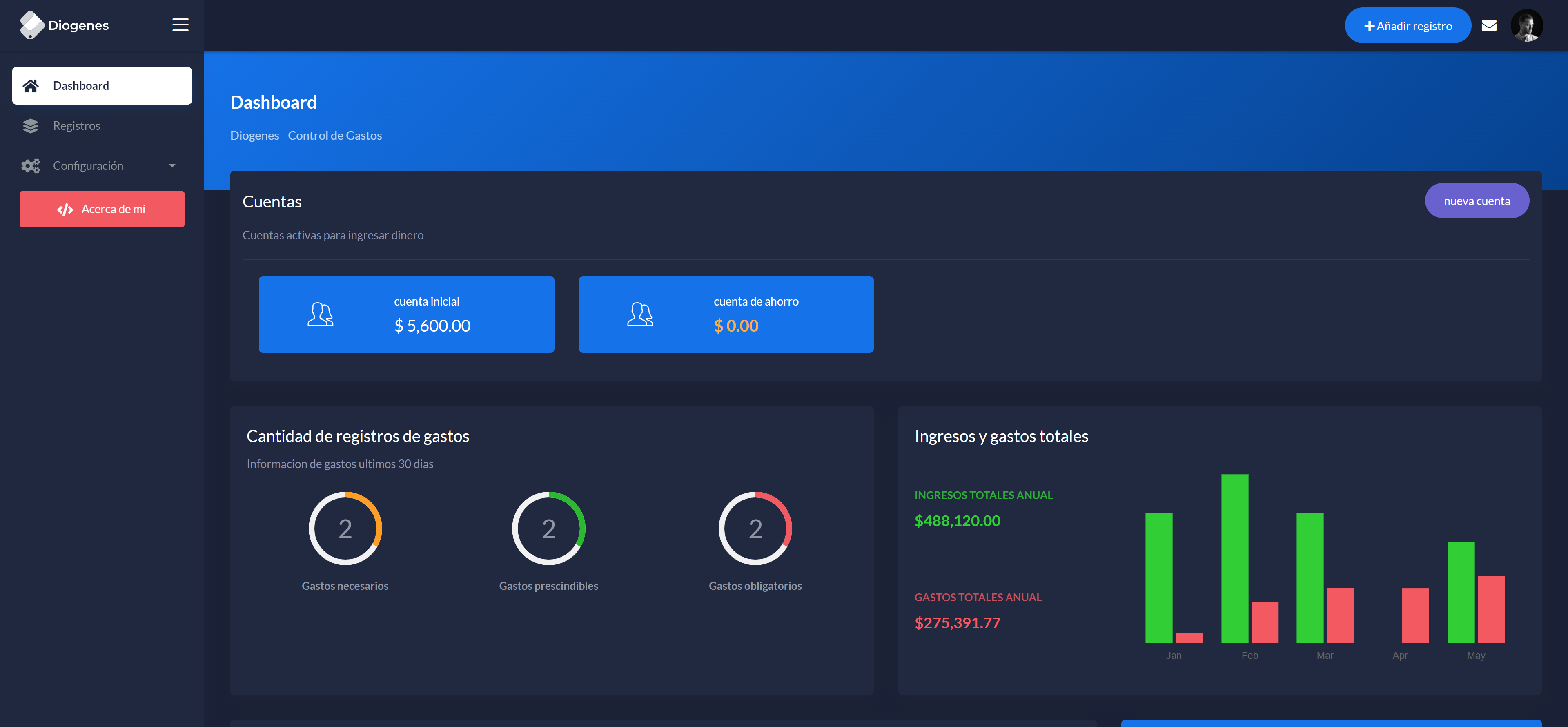The width and height of the screenshot is (1568, 727).
Task: Click the February green income bar
Action: pyautogui.click(x=1234, y=558)
